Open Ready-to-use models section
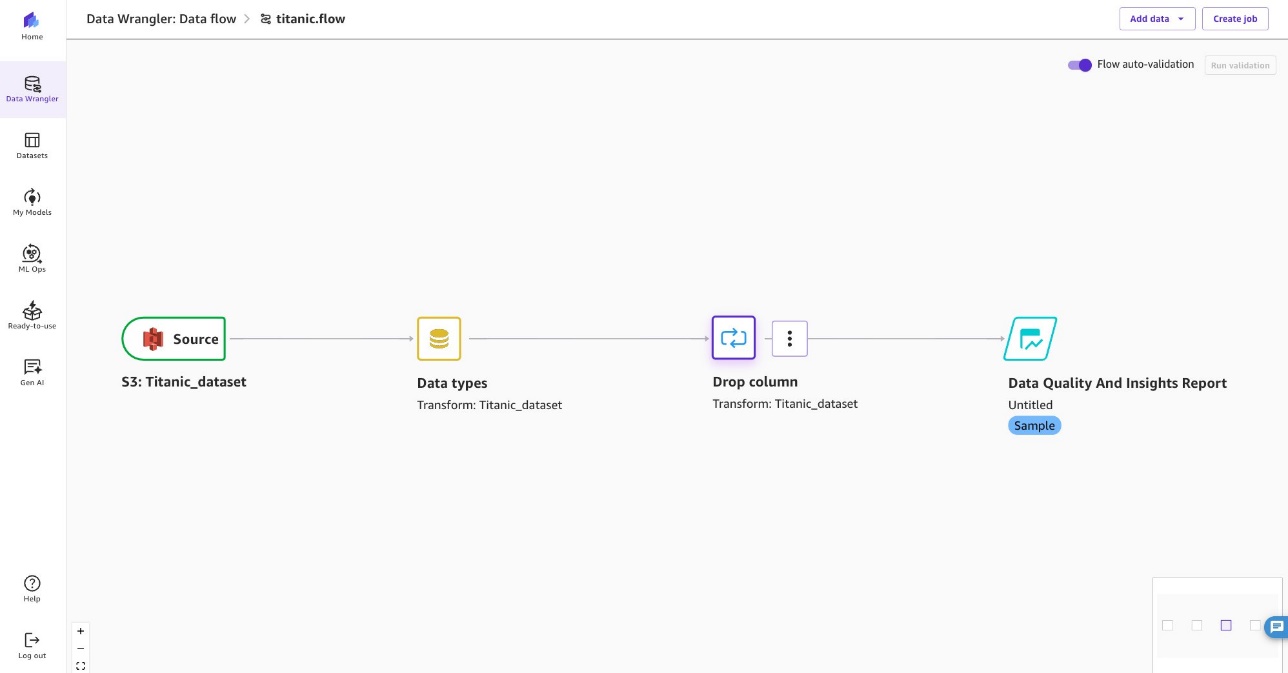The image size is (1288, 673). 32,316
